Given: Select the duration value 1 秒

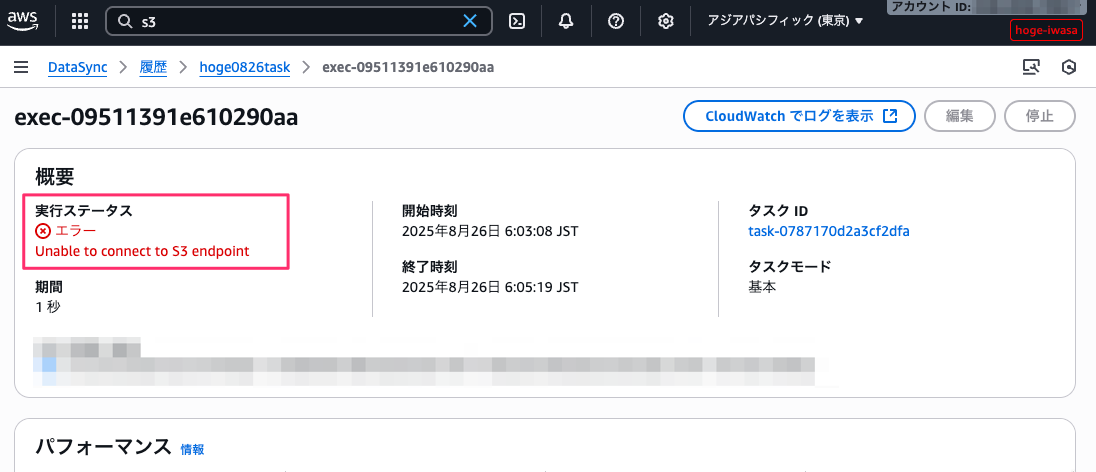Looking at the screenshot, I should click(48, 306).
